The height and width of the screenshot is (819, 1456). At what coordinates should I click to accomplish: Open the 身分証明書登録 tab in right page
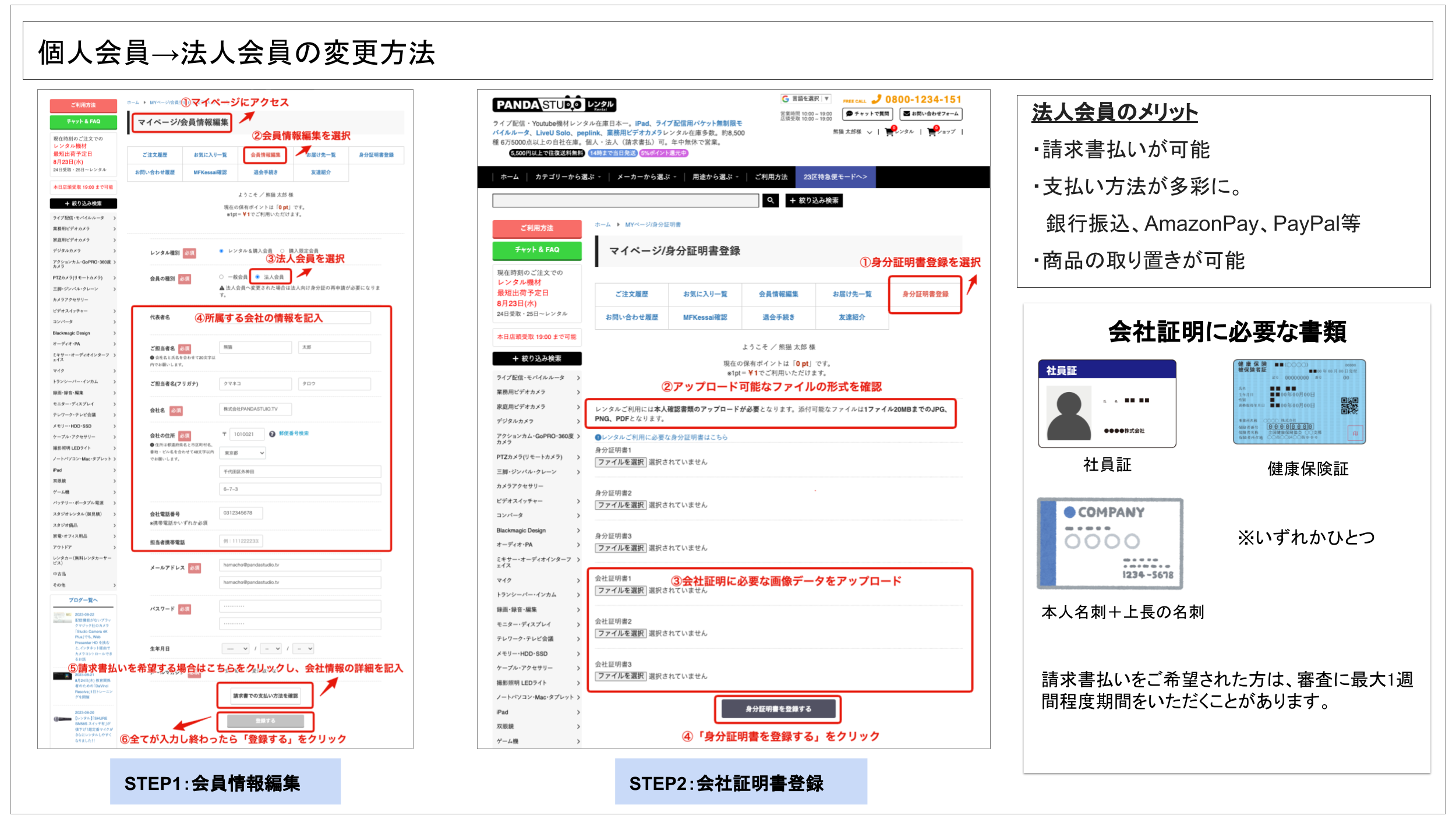(x=925, y=294)
